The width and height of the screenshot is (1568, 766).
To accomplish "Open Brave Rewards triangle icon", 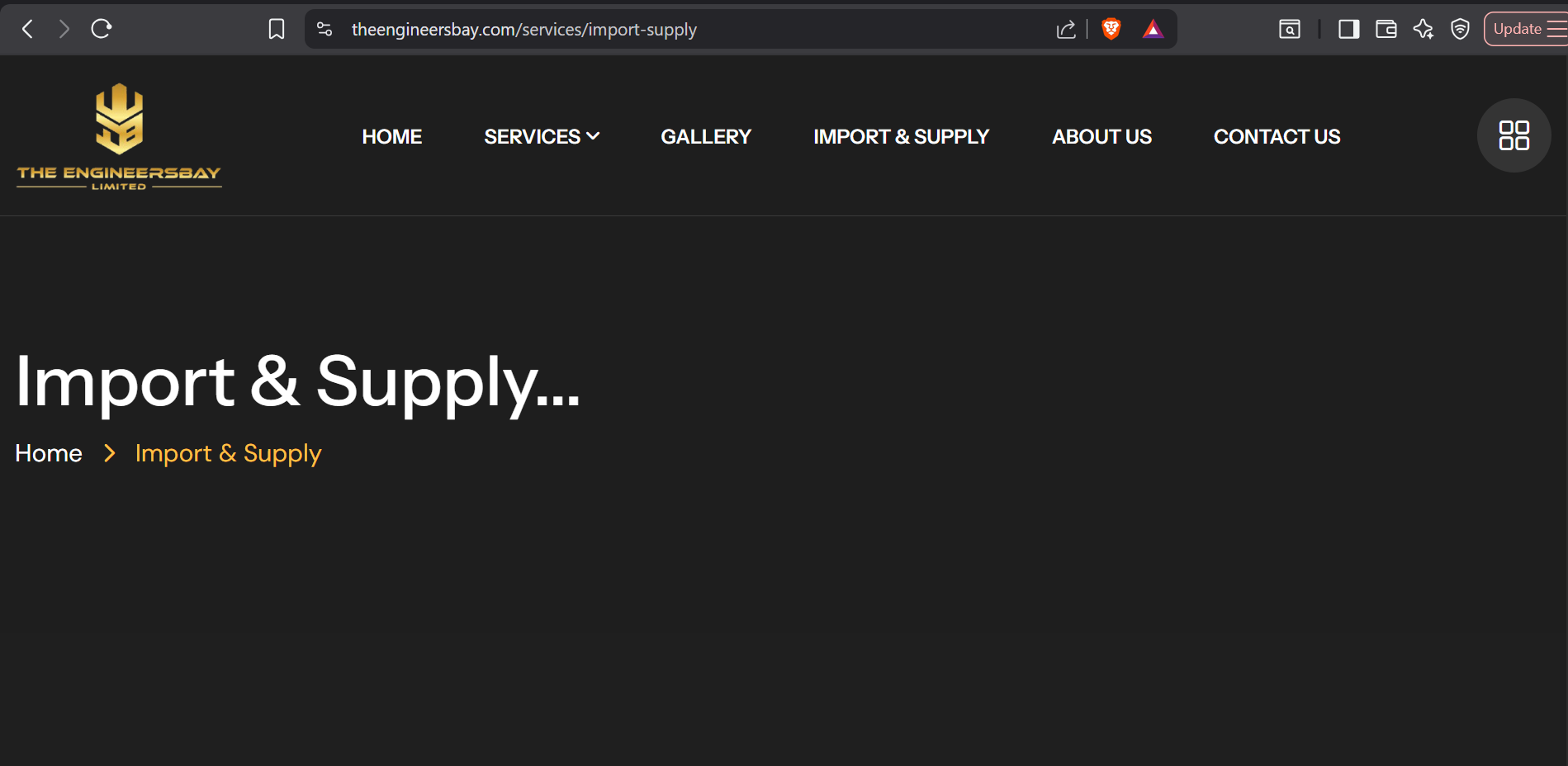I will (x=1153, y=30).
